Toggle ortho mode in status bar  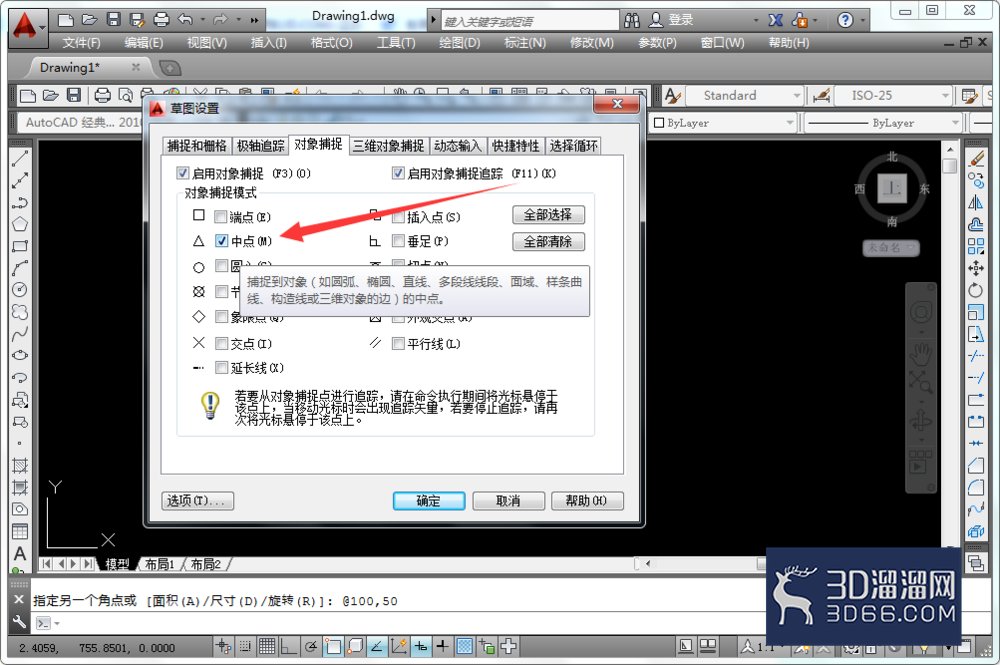coord(288,647)
